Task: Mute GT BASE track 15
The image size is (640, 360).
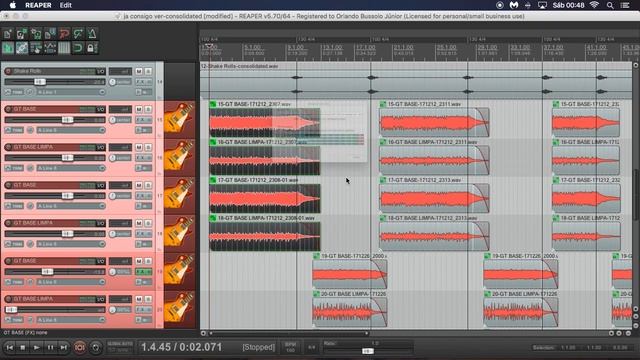Action: 139,109
